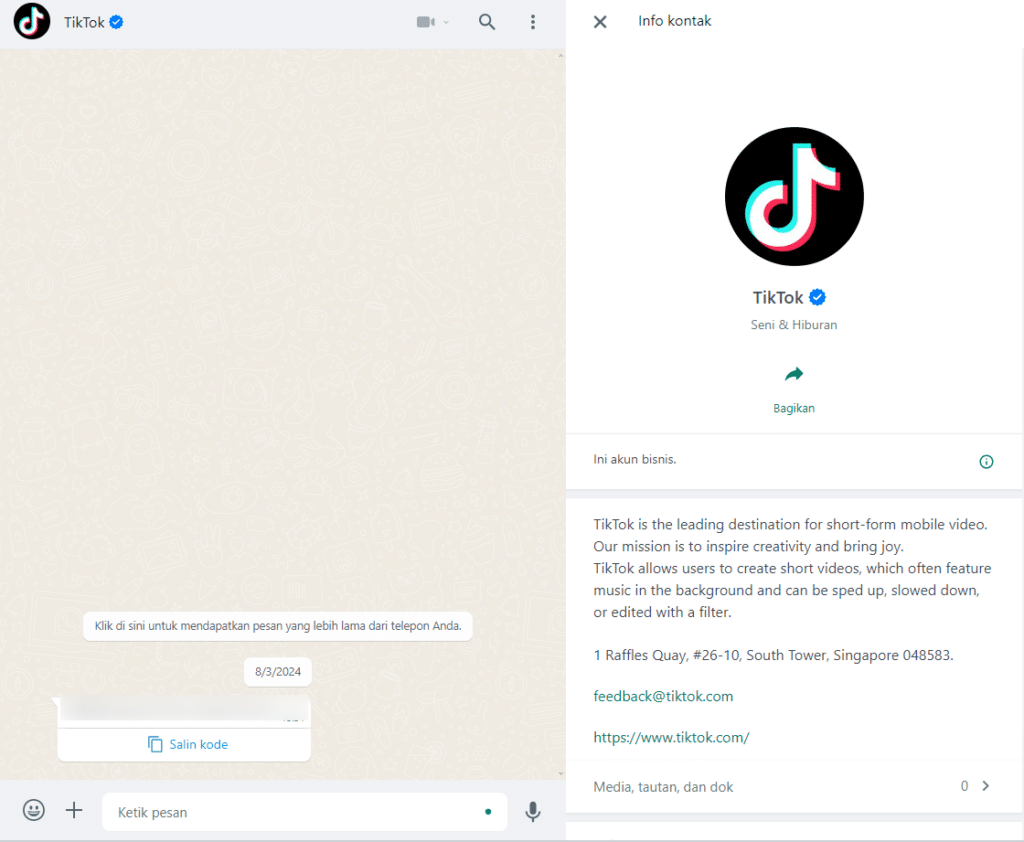Expand the call options dropdown arrow
Image resolution: width=1024 pixels, height=842 pixels.
point(447,22)
